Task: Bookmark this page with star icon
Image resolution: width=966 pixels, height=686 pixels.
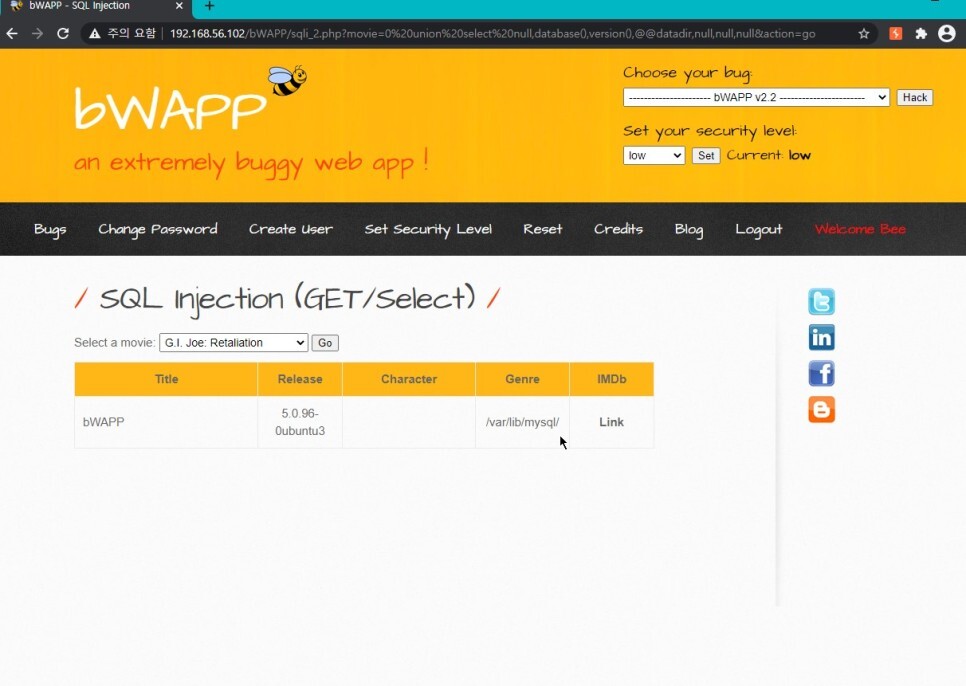Action: click(x=864, y=33)
